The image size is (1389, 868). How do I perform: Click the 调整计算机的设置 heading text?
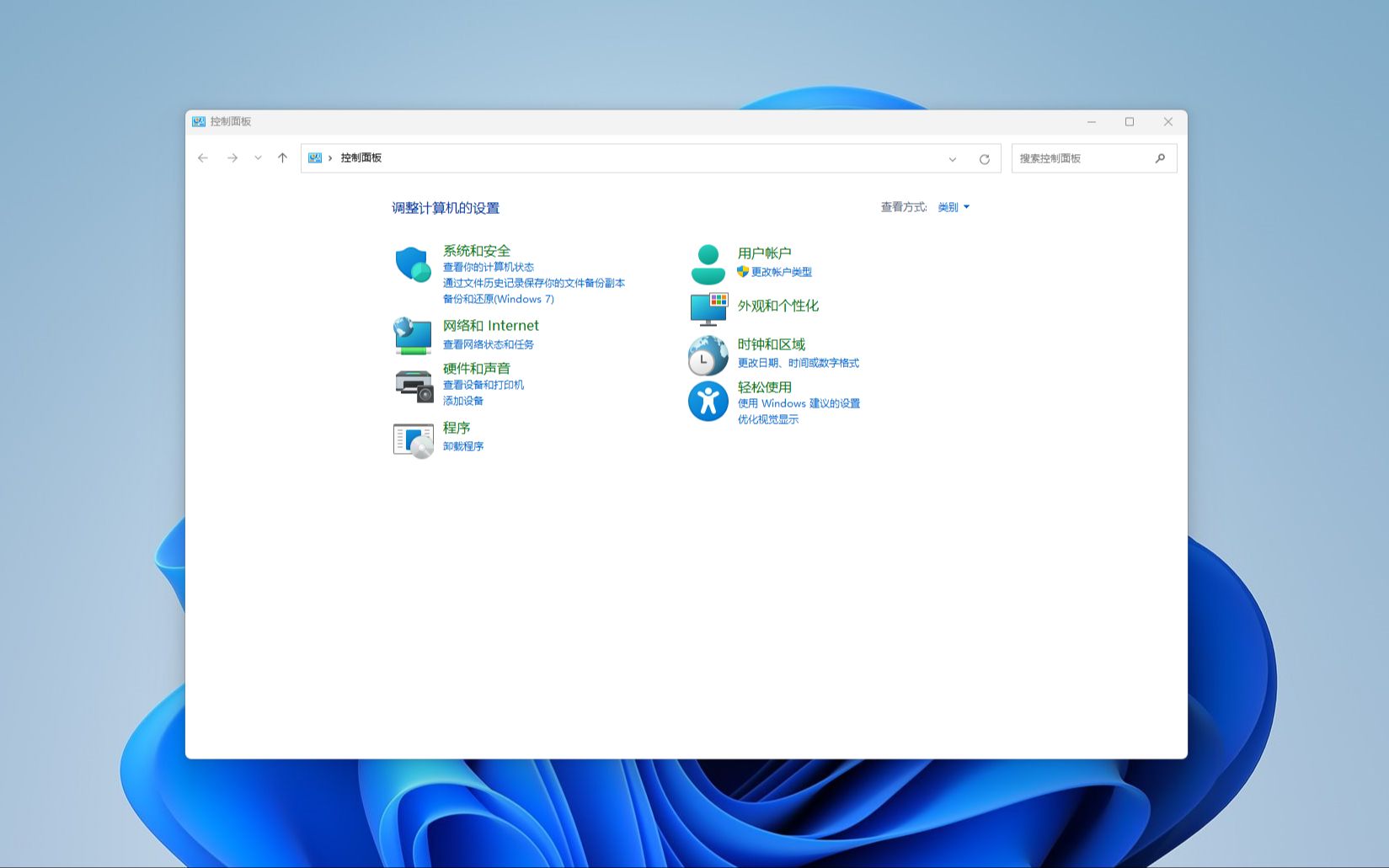point(446,208)
